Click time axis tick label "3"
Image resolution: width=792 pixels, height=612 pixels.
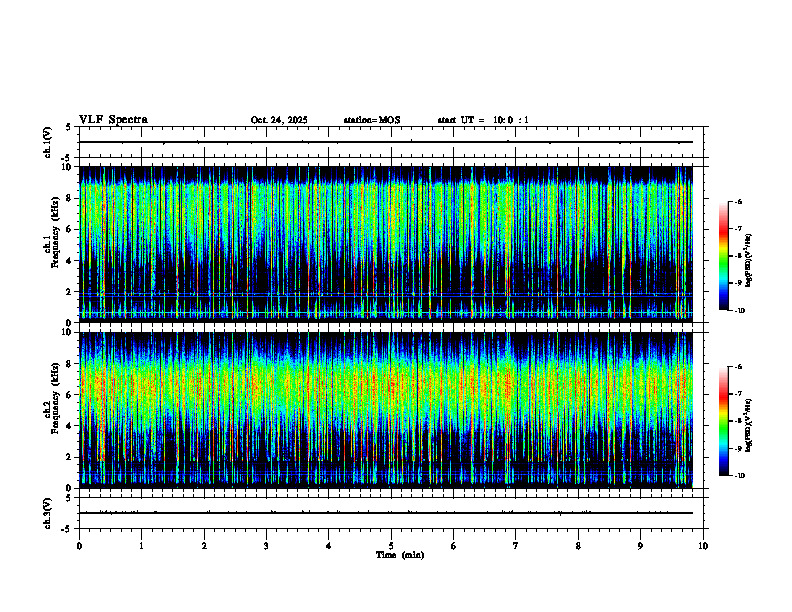pos(266,546)
